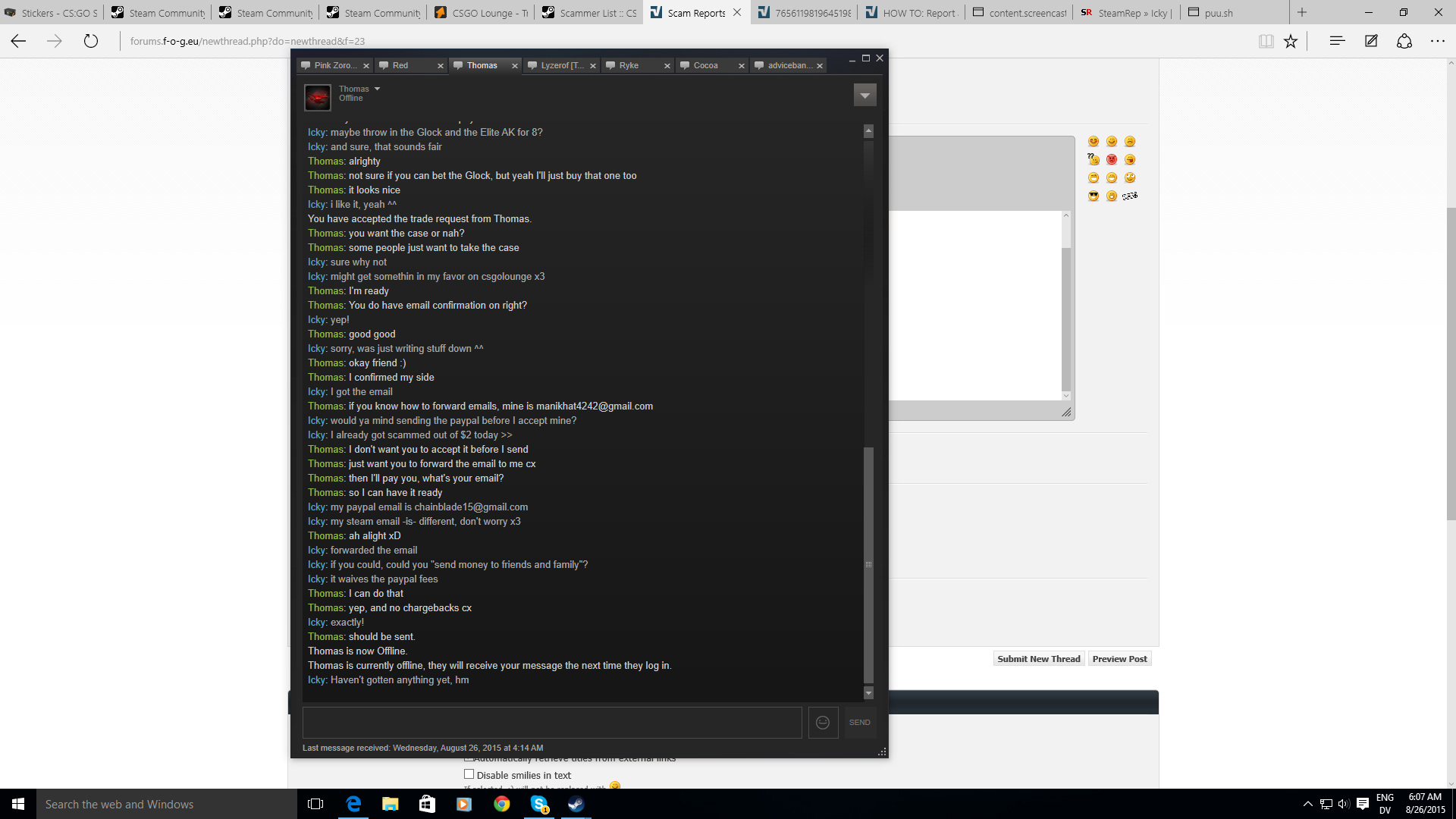1456x819 pixels.
Task: Insert the sad frown smiley
Action: (1130, 142)
